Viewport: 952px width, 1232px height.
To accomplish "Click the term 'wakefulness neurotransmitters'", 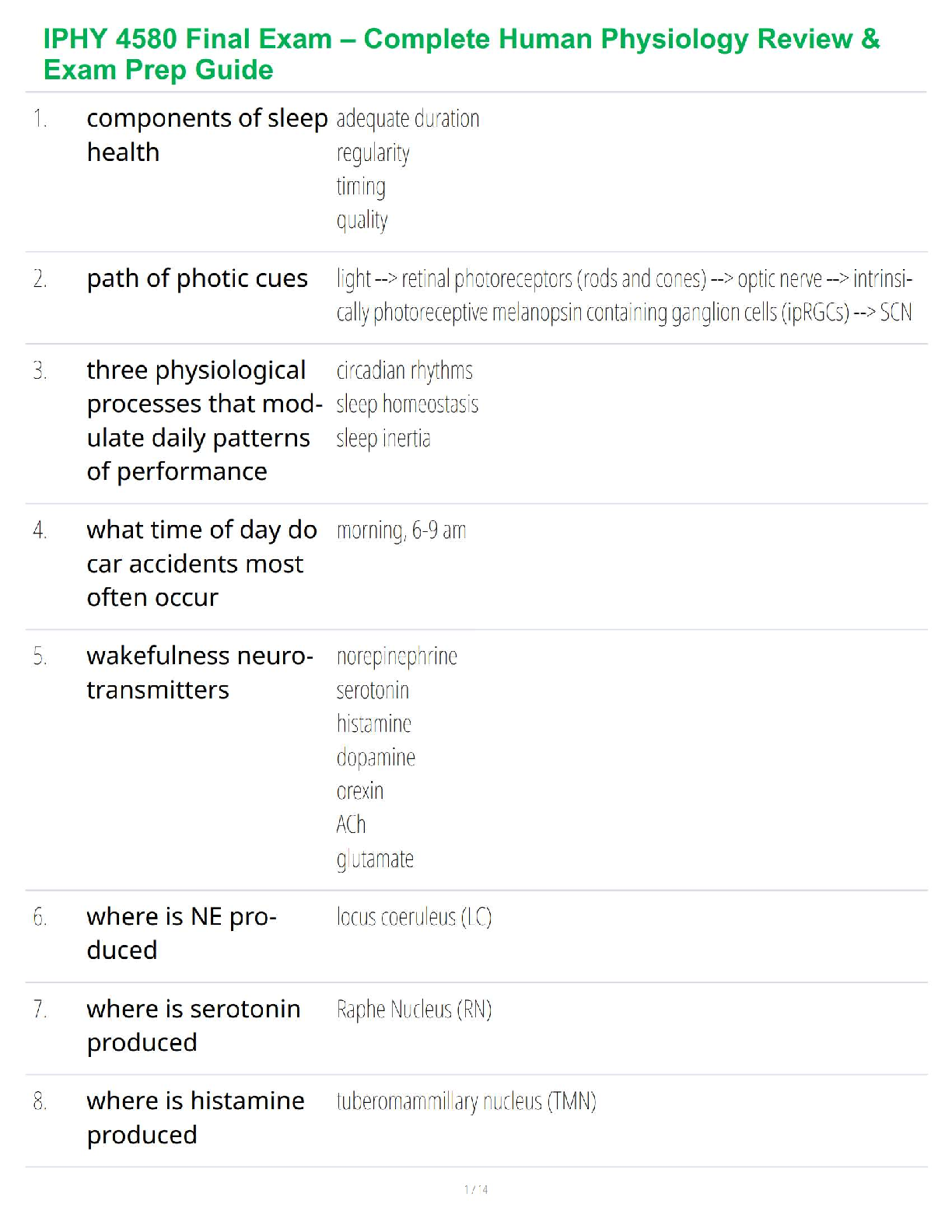I will (199, 673).
